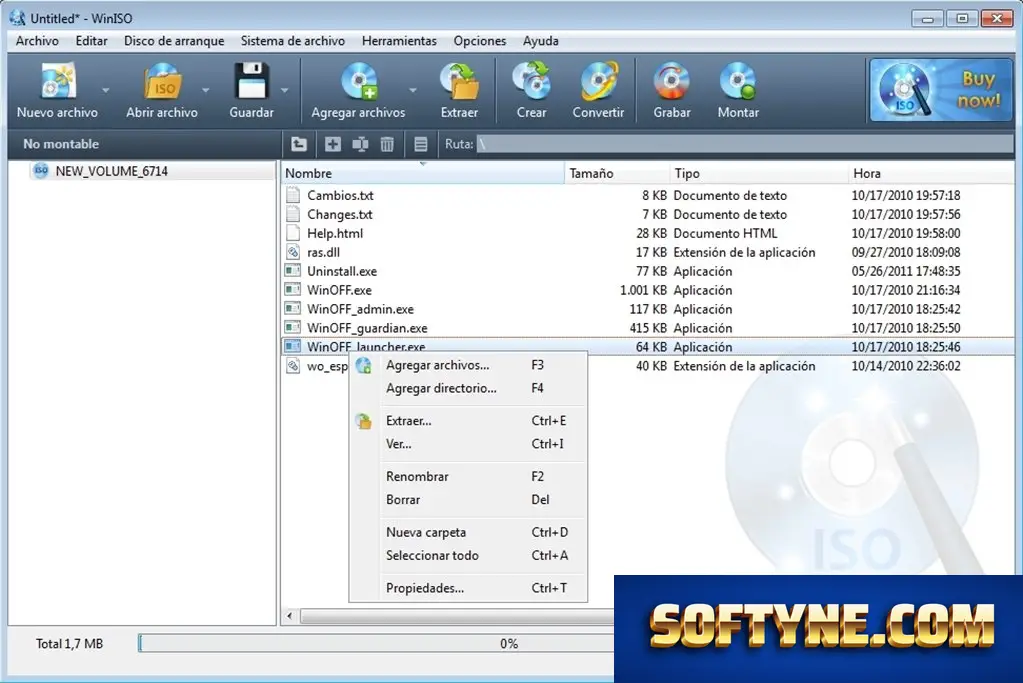The width and height of the screenshot is (1023, 683).
Task: Select the Extraer toolbar icon
Action: pyautogui.click(x=459, y=82)
